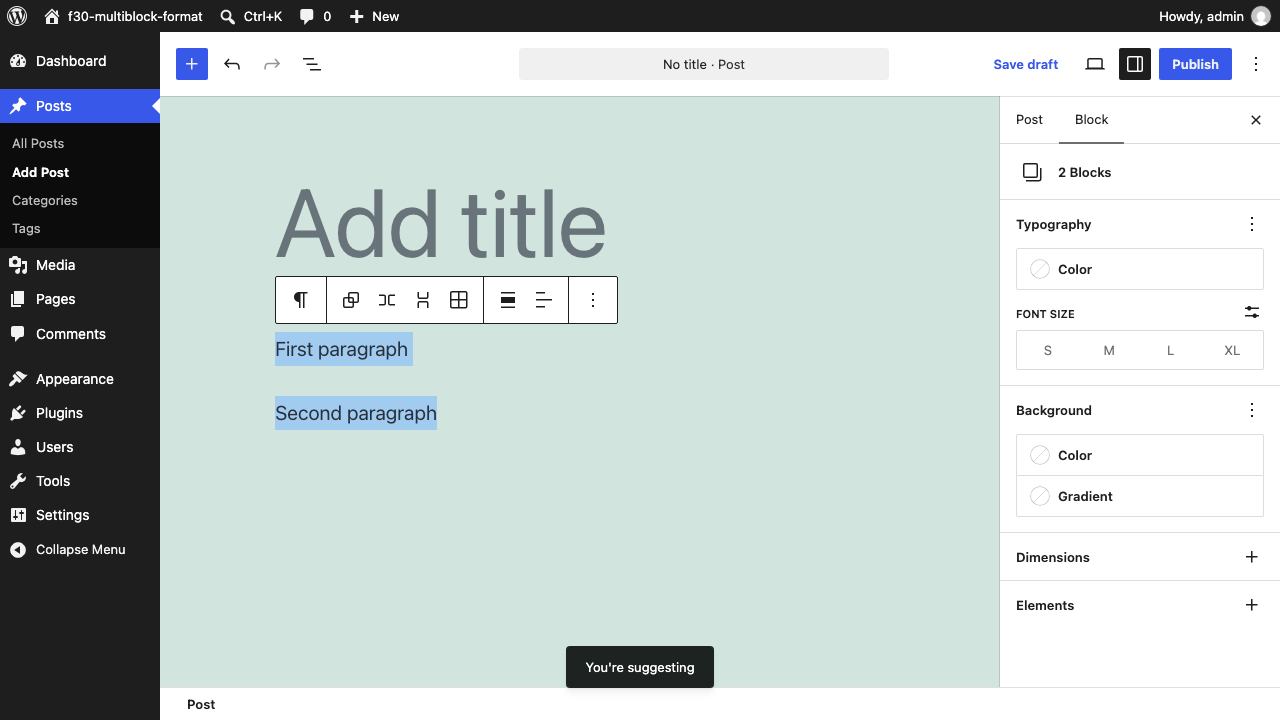
Task: Open the Media admin menu
Action: (x=80, y=265)
